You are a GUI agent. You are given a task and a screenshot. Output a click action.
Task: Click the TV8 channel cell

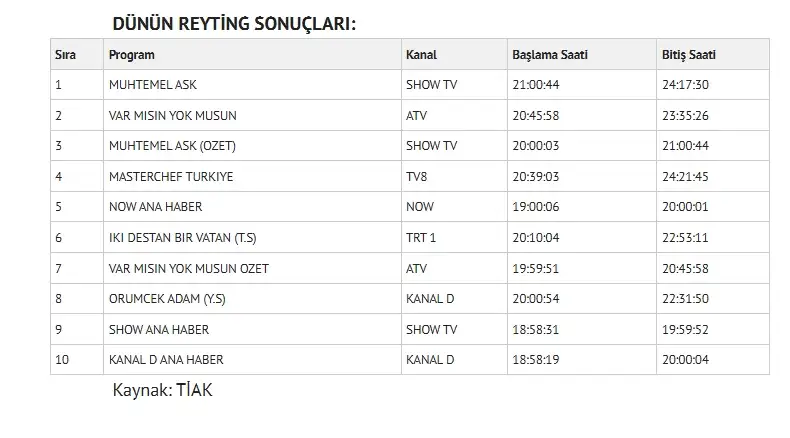tap(454, 176)
